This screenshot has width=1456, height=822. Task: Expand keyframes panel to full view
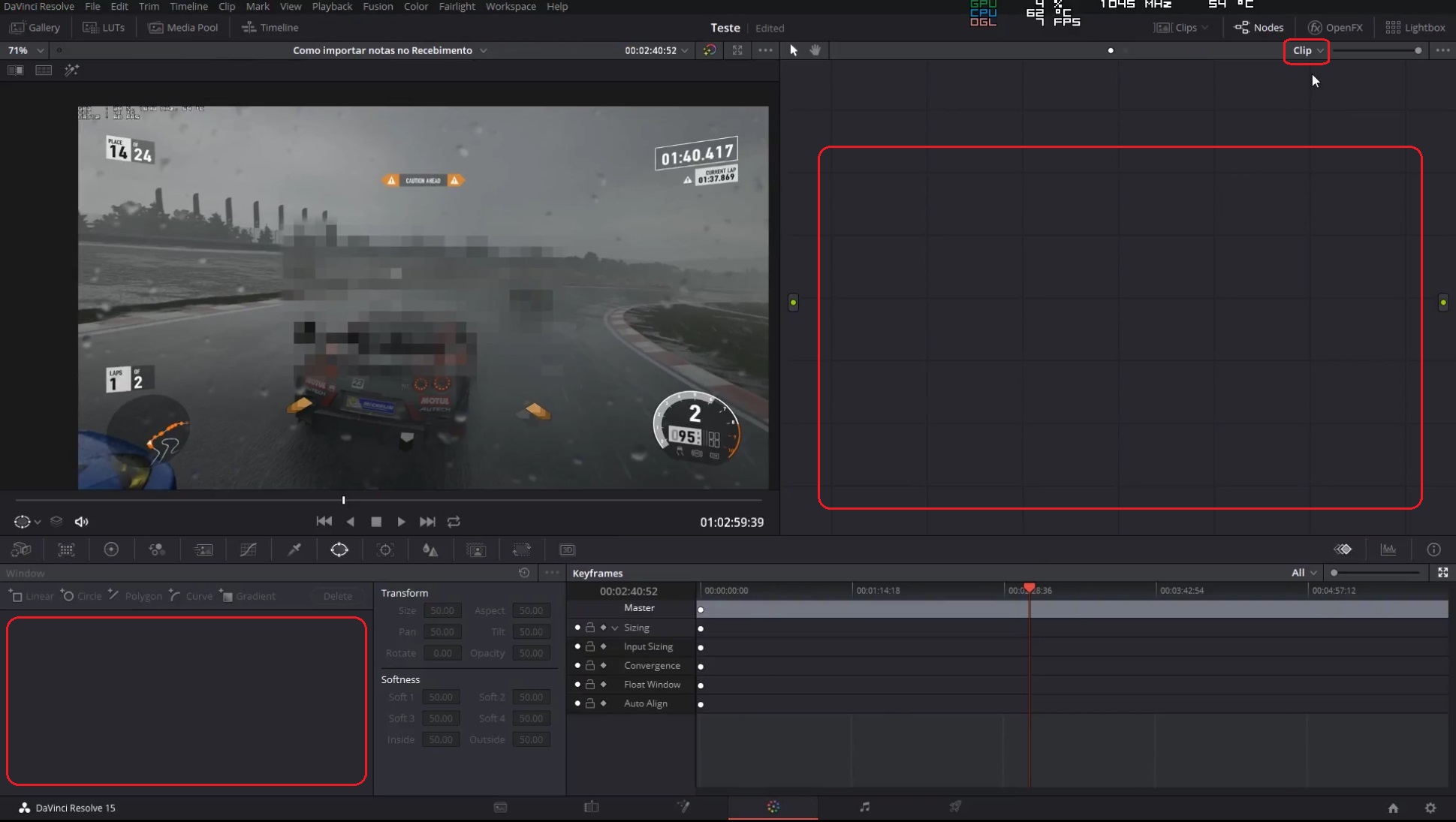click(1442, 573)
